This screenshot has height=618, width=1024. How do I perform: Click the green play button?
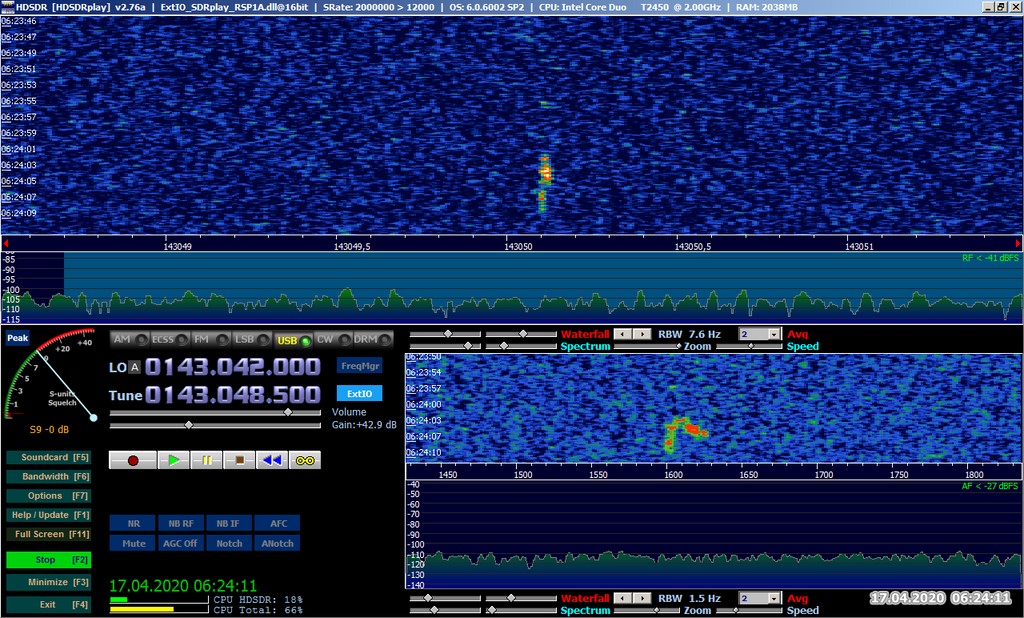(x=173, y=461)
